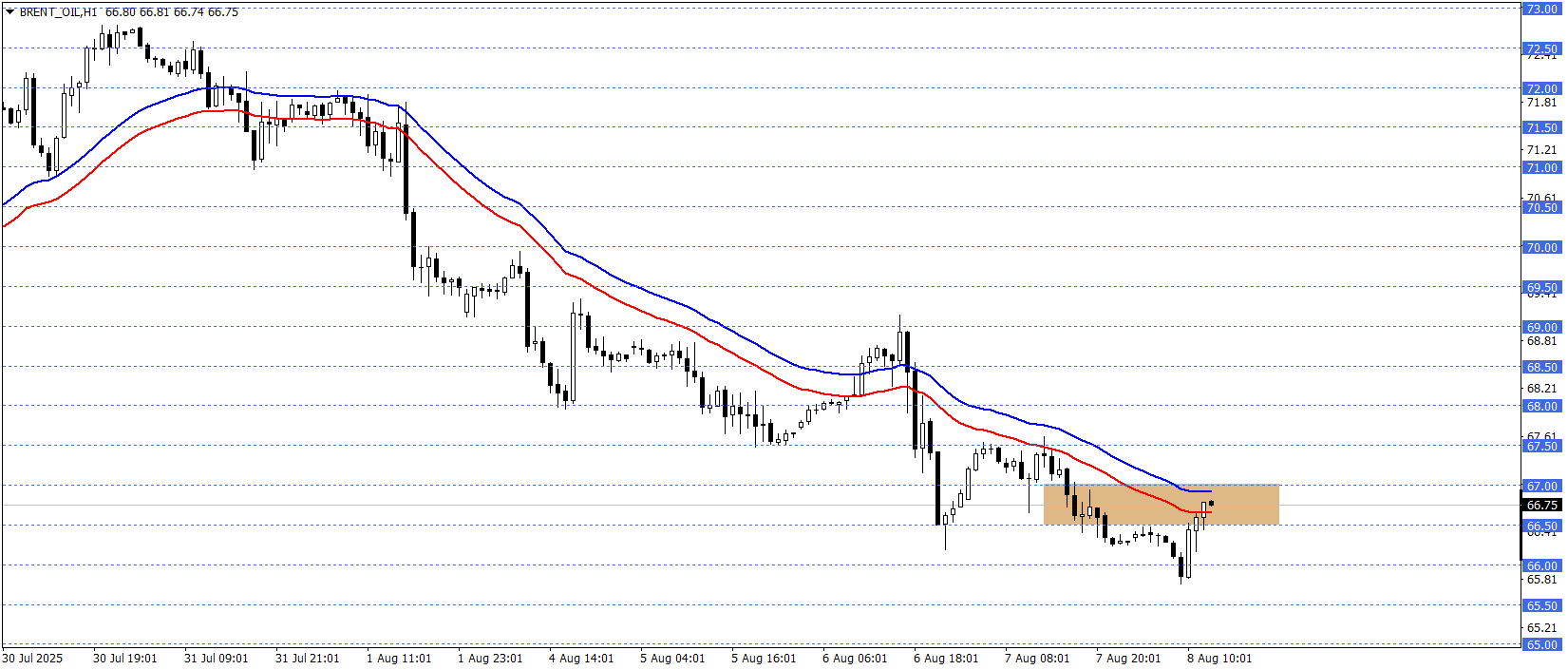Click the 71.21 price scale value
This screenshot has width=1568, height=670.
tap(1541, 150)
